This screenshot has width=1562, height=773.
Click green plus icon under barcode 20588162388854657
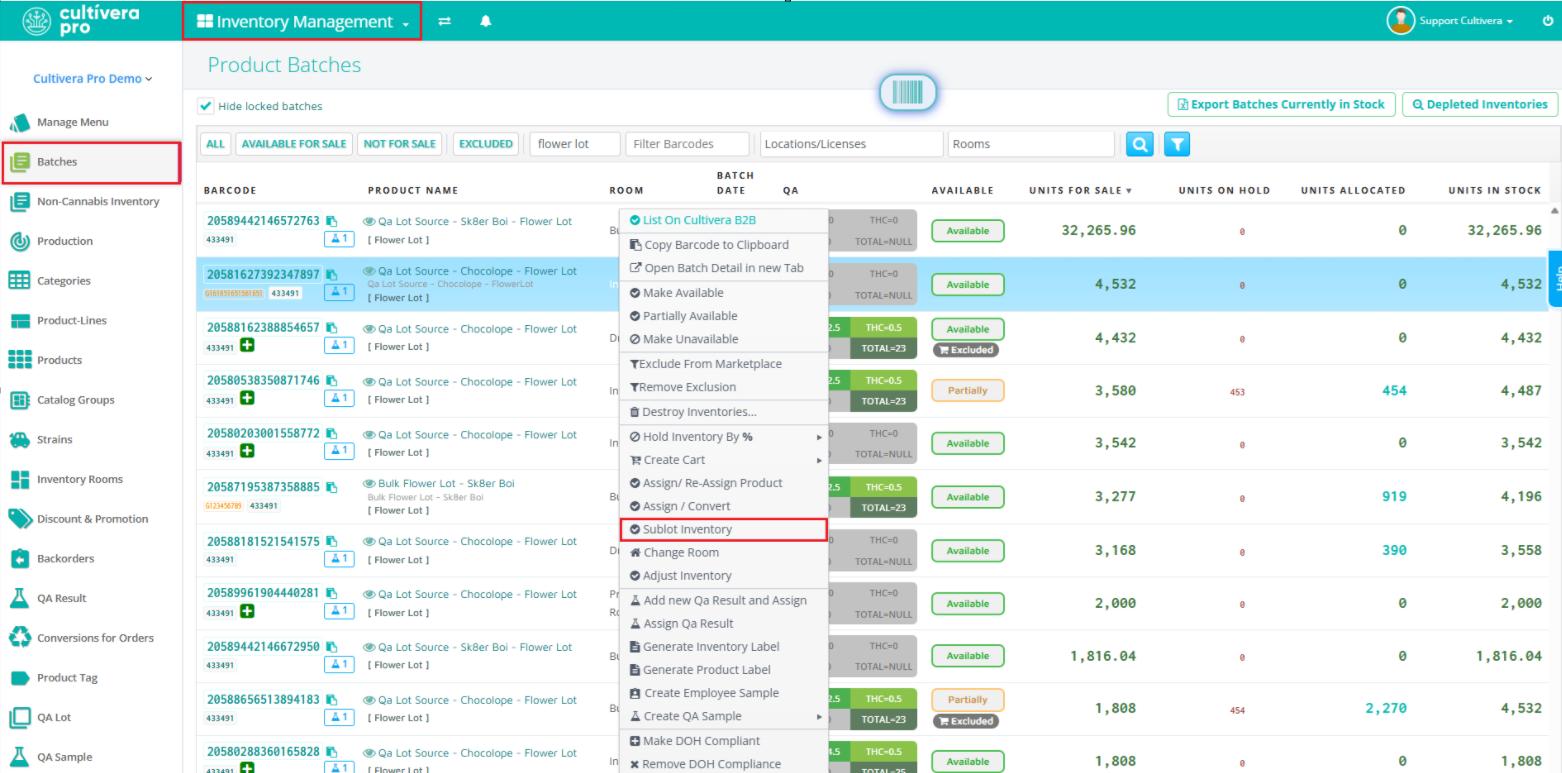(x=246, y=346)
